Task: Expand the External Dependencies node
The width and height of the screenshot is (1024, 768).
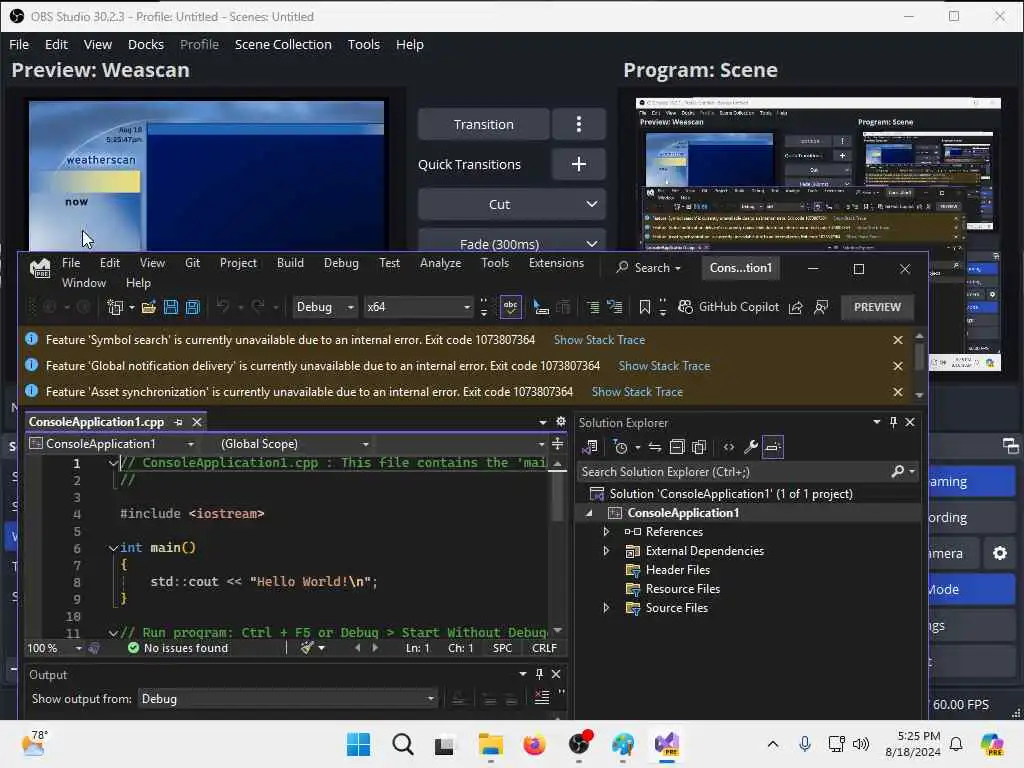Action: click(606, 551)
